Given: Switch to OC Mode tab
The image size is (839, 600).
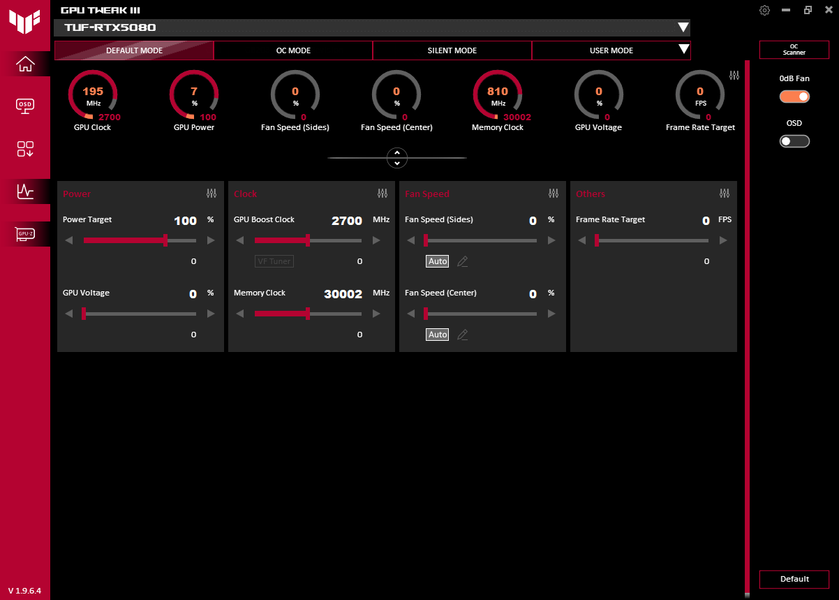Looking at the screenshot, I should click(x=293, y=50).
